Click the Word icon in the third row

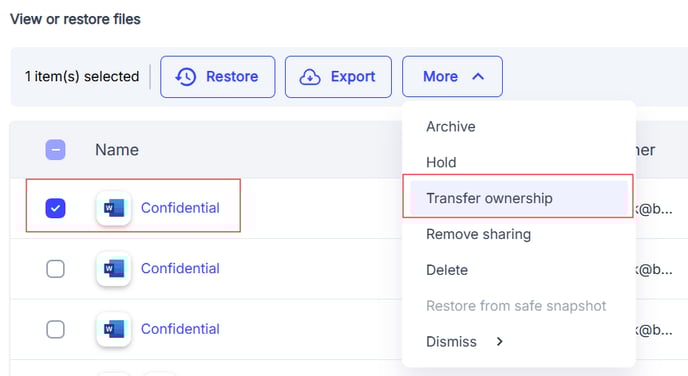[114, 329]
